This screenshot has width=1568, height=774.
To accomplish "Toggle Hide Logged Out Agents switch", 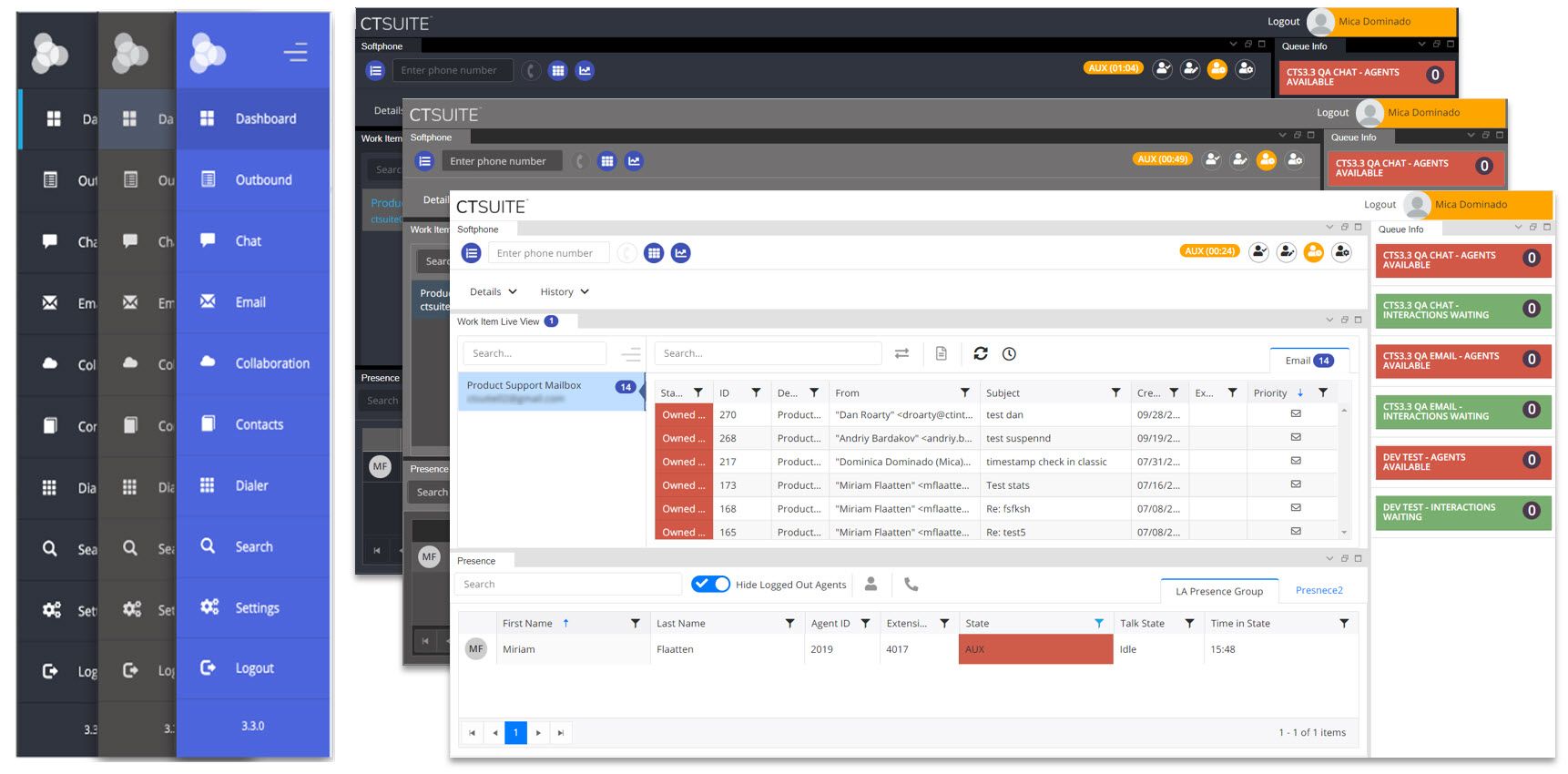I will (x=710, y=584).
